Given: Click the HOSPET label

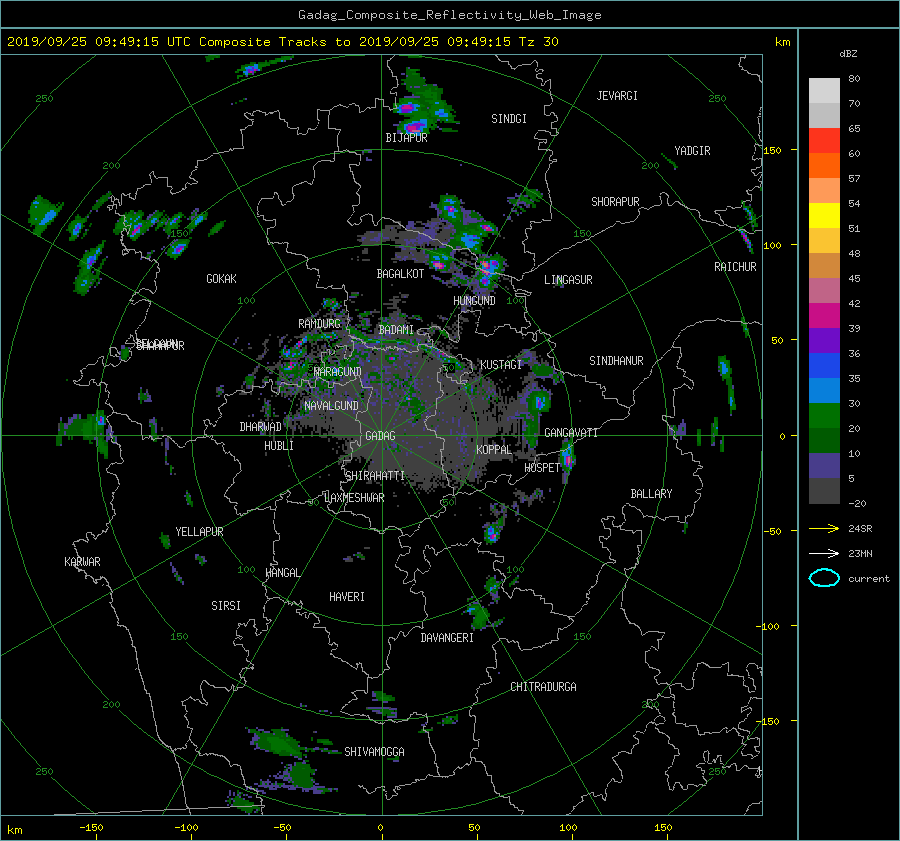Looking at the screenshot, I should [542, 468].
